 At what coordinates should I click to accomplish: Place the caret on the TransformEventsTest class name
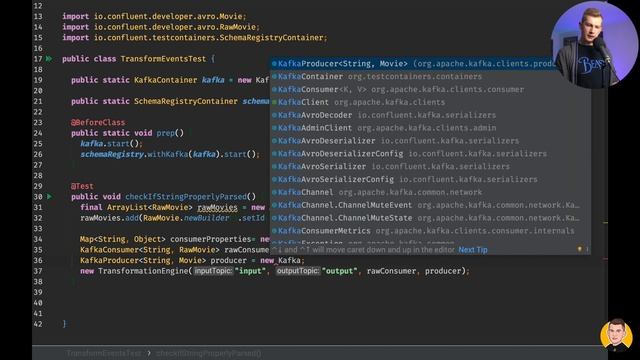tap(163, 59)
